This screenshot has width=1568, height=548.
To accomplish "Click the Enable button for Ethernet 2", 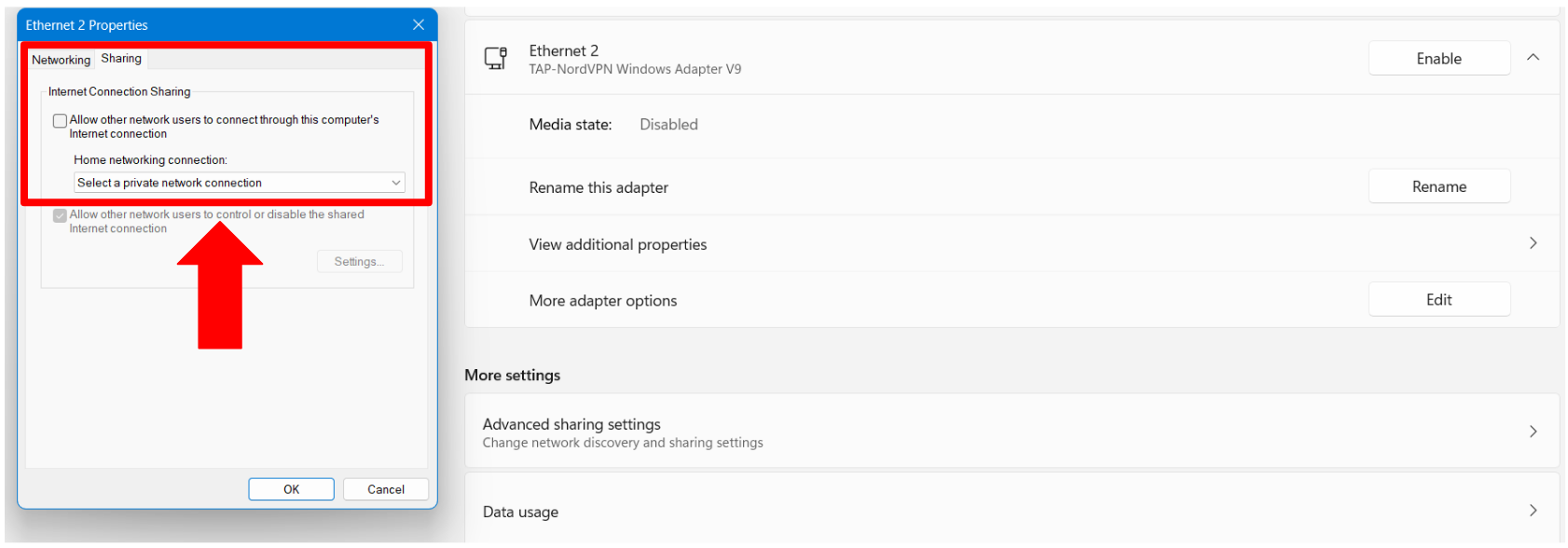I will 1439,59.
